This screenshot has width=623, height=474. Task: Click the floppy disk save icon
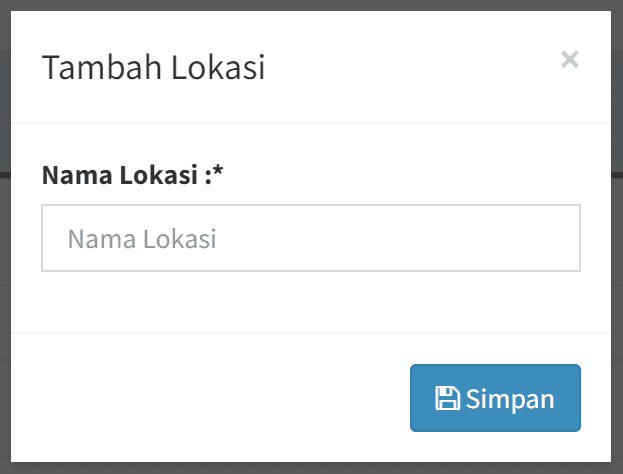pyautogui.click(x=448, y=399)
